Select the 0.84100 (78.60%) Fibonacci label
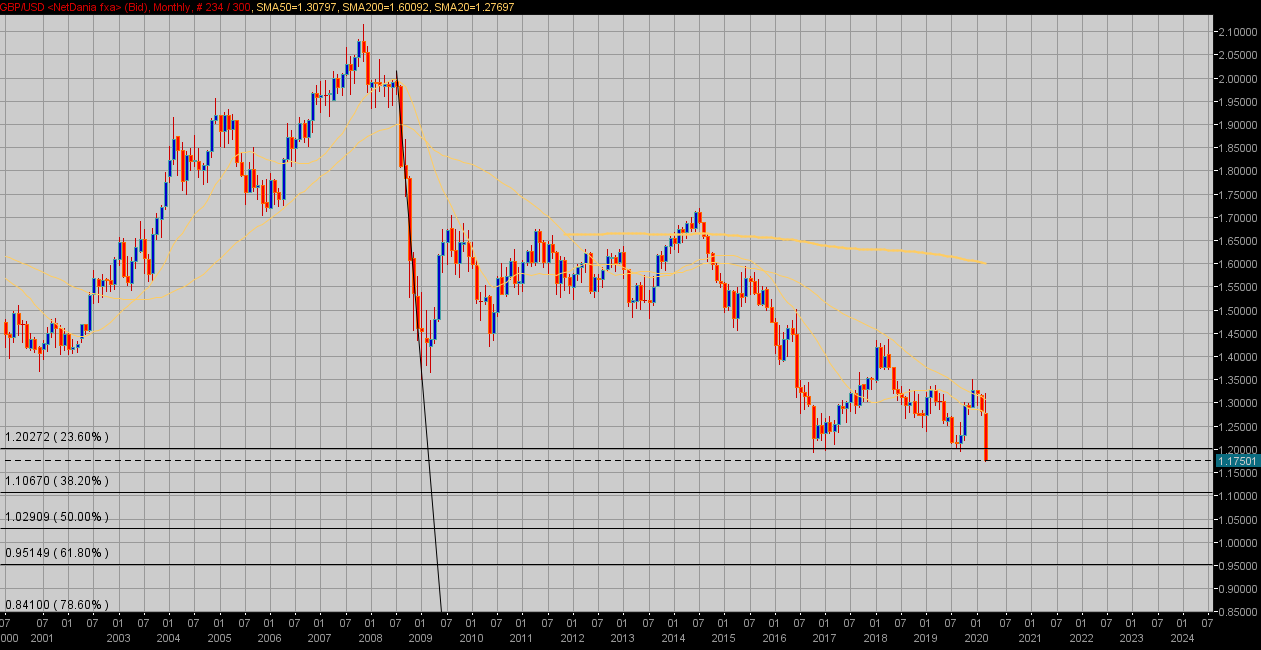This screenshot has height=650, width=1261. pos(57,605)
